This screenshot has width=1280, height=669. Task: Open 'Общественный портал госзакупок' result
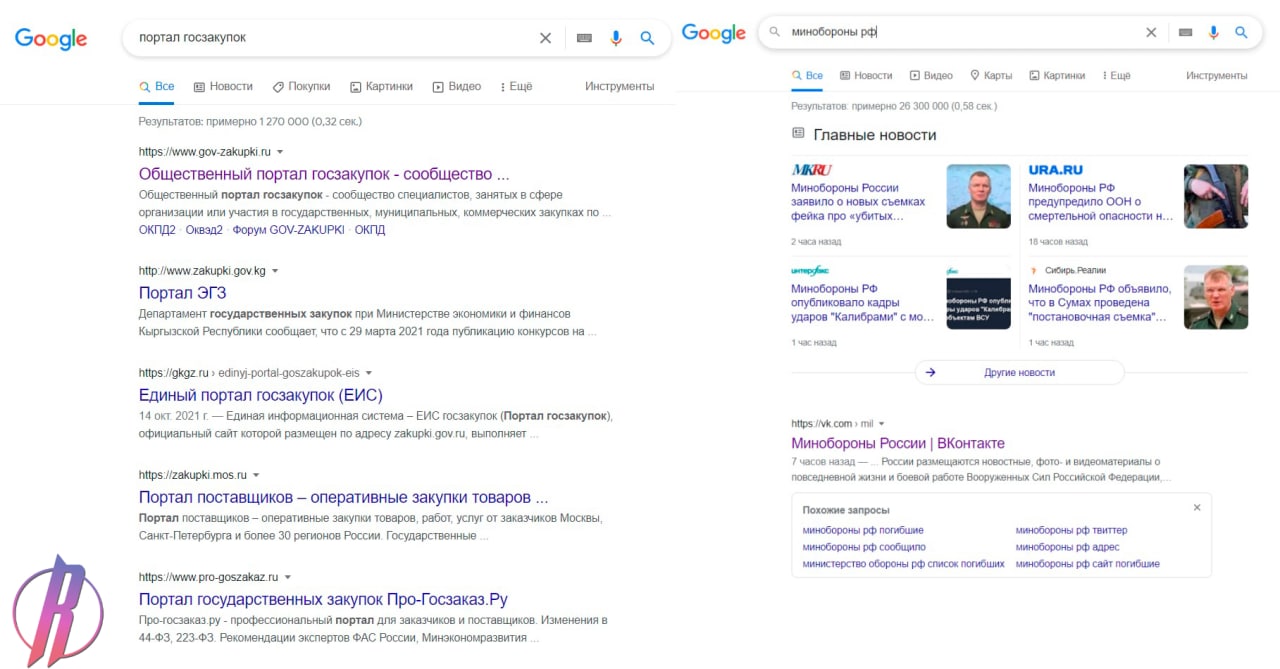324,174
